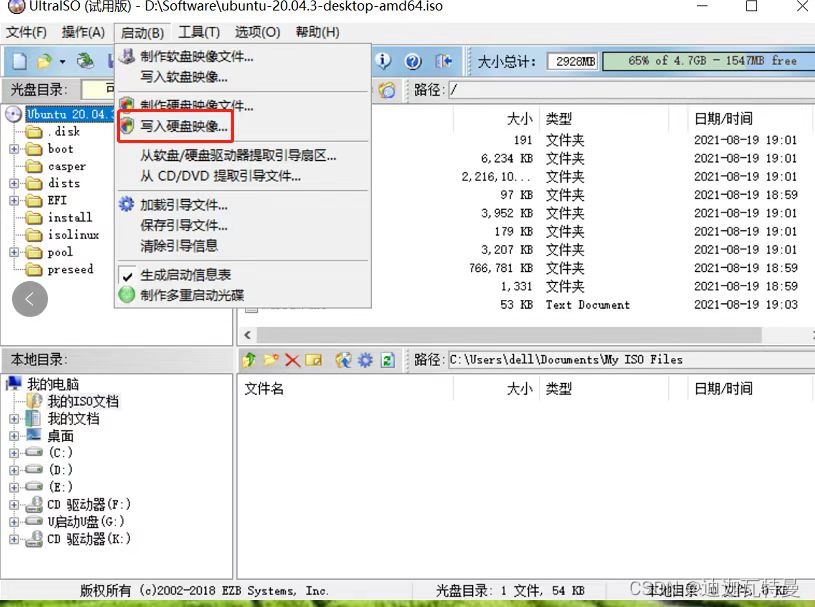Select CD 驱动器(F:) in local tree
Screen dimensions: 815x607
[x=89, y=505]
